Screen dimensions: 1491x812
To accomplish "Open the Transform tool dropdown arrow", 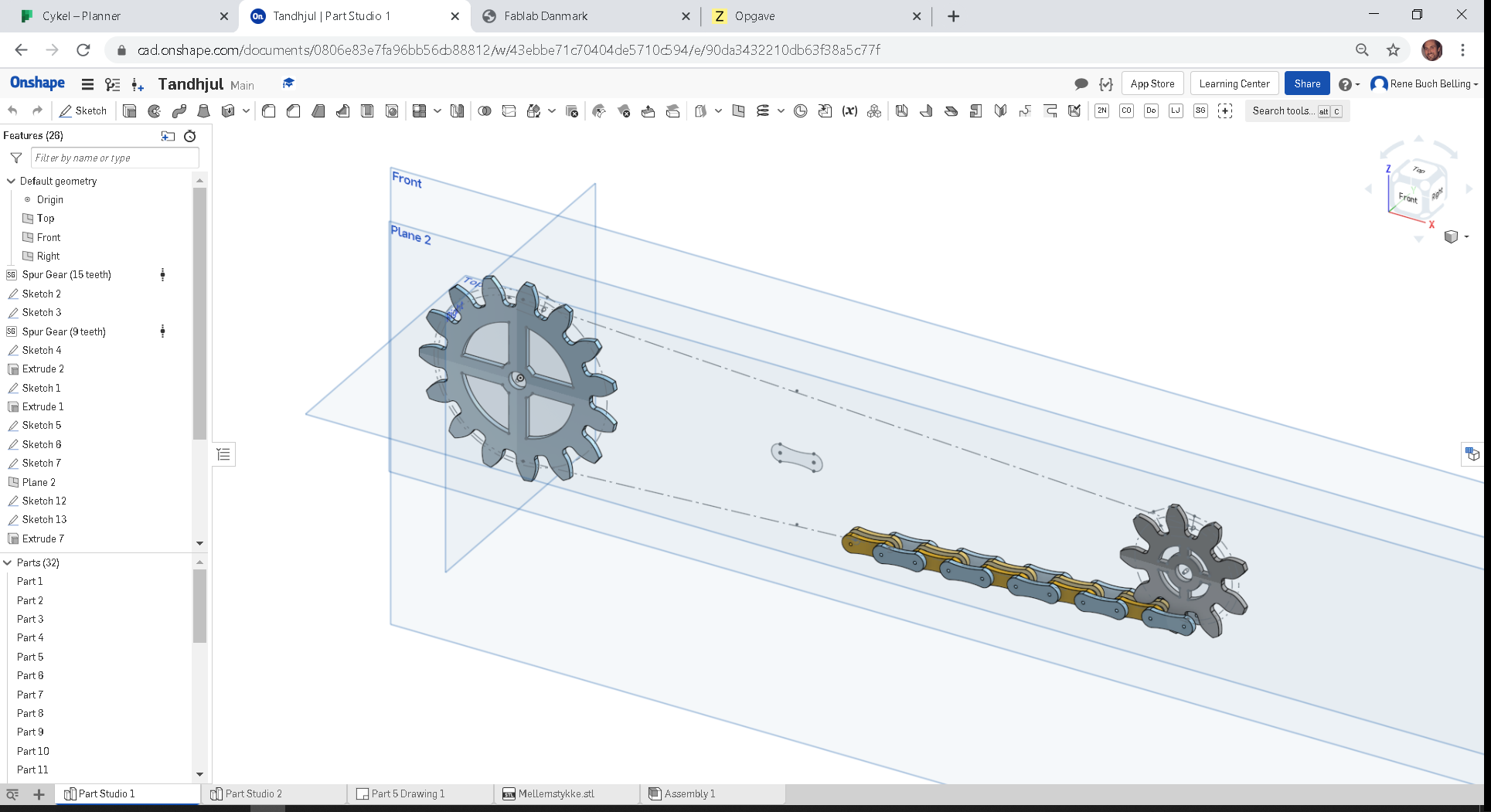I will (x=552, y=111).
